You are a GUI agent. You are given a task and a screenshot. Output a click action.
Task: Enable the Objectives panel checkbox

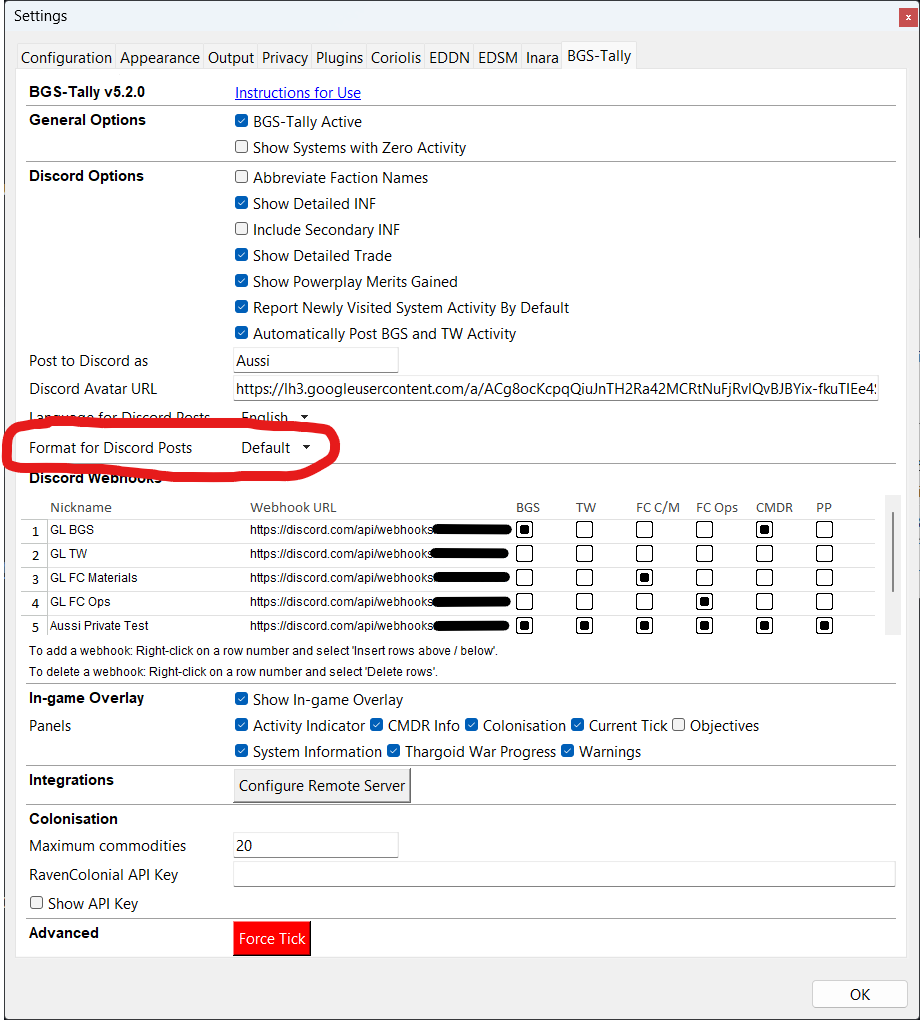[x=679, y=725]
